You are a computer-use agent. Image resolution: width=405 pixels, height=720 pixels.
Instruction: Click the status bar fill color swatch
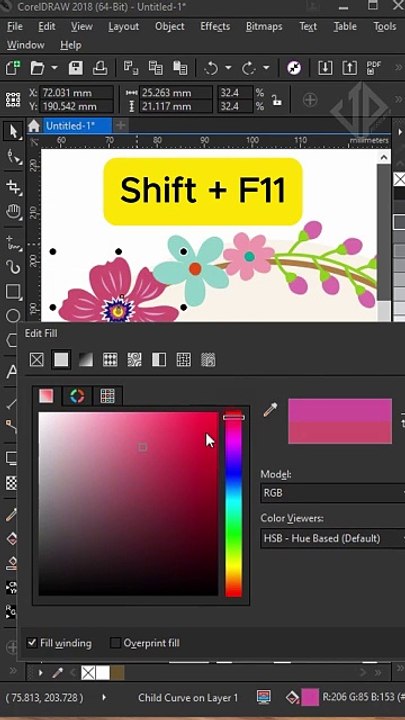(x=310, y=697)
